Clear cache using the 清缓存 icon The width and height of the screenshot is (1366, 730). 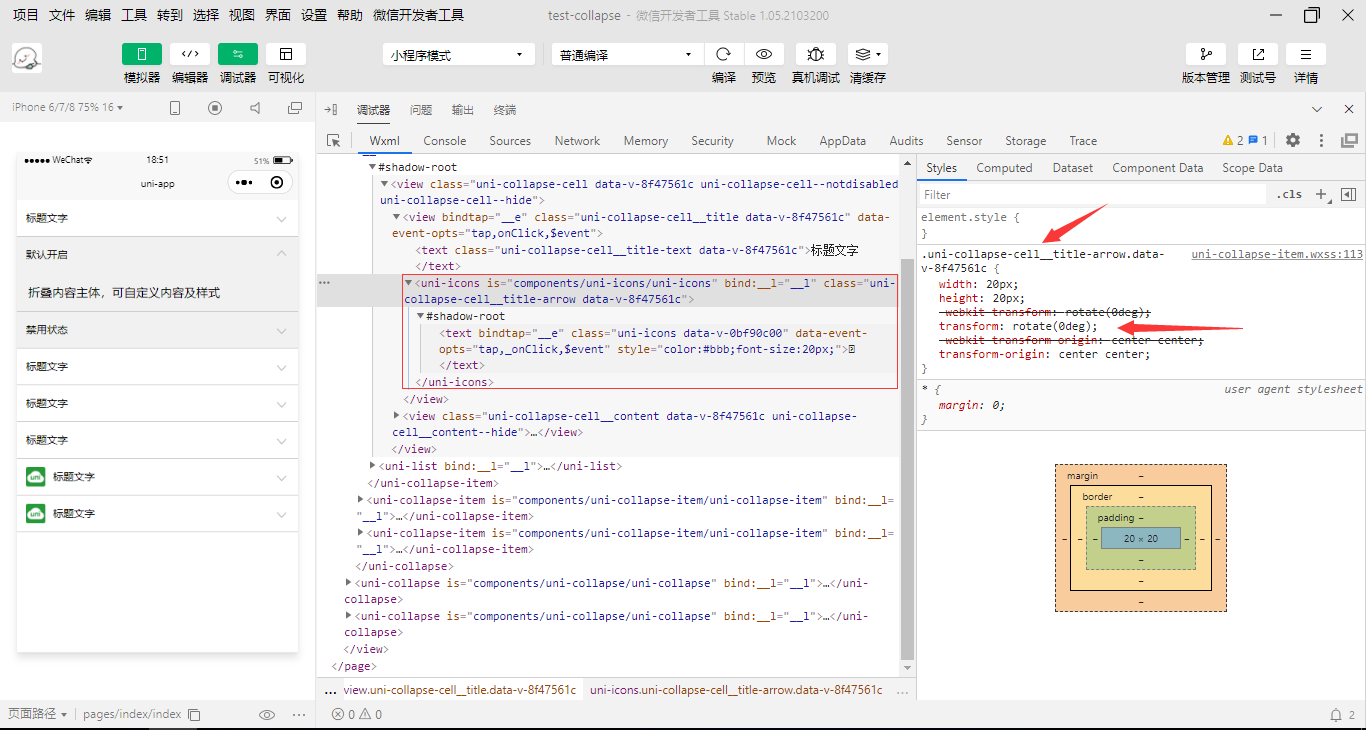point(866,54)
